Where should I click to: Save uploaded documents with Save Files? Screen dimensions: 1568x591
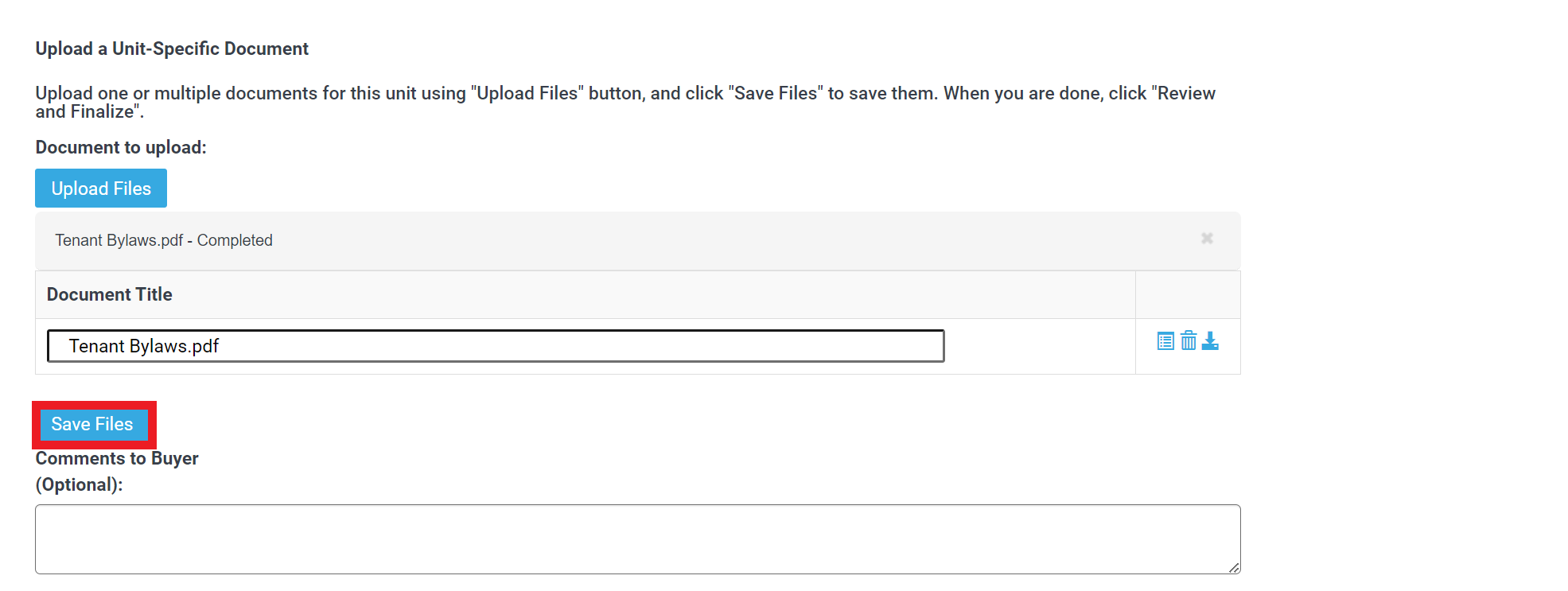click(92, 424)
